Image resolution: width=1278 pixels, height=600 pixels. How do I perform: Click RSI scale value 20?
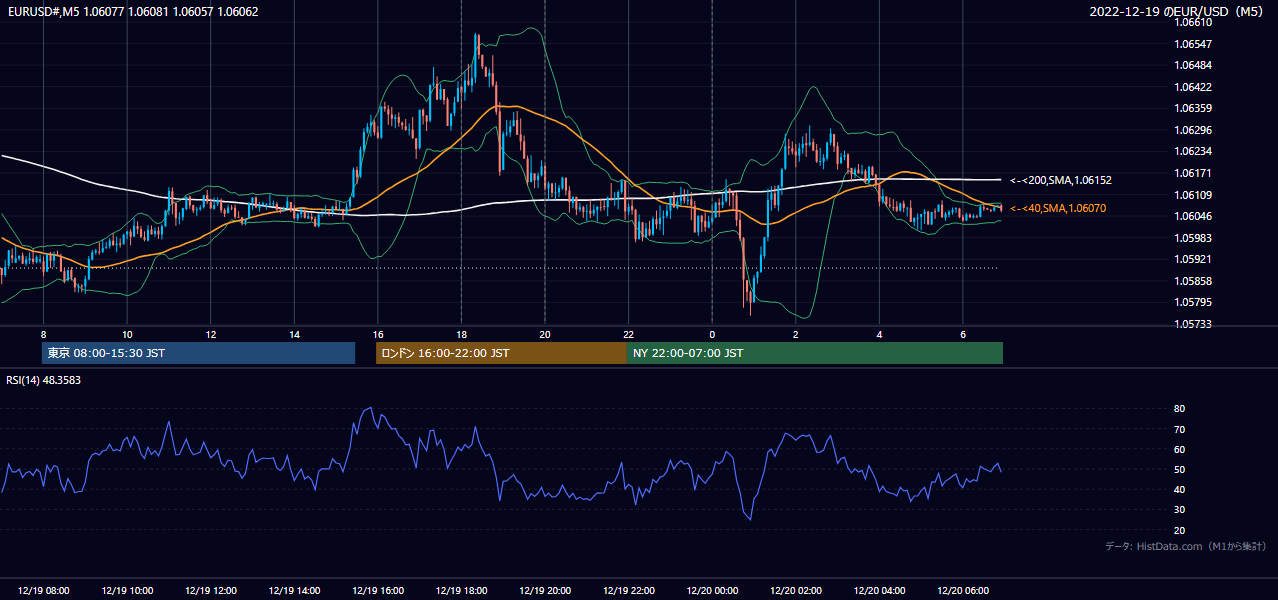[x=1179, y=530]
